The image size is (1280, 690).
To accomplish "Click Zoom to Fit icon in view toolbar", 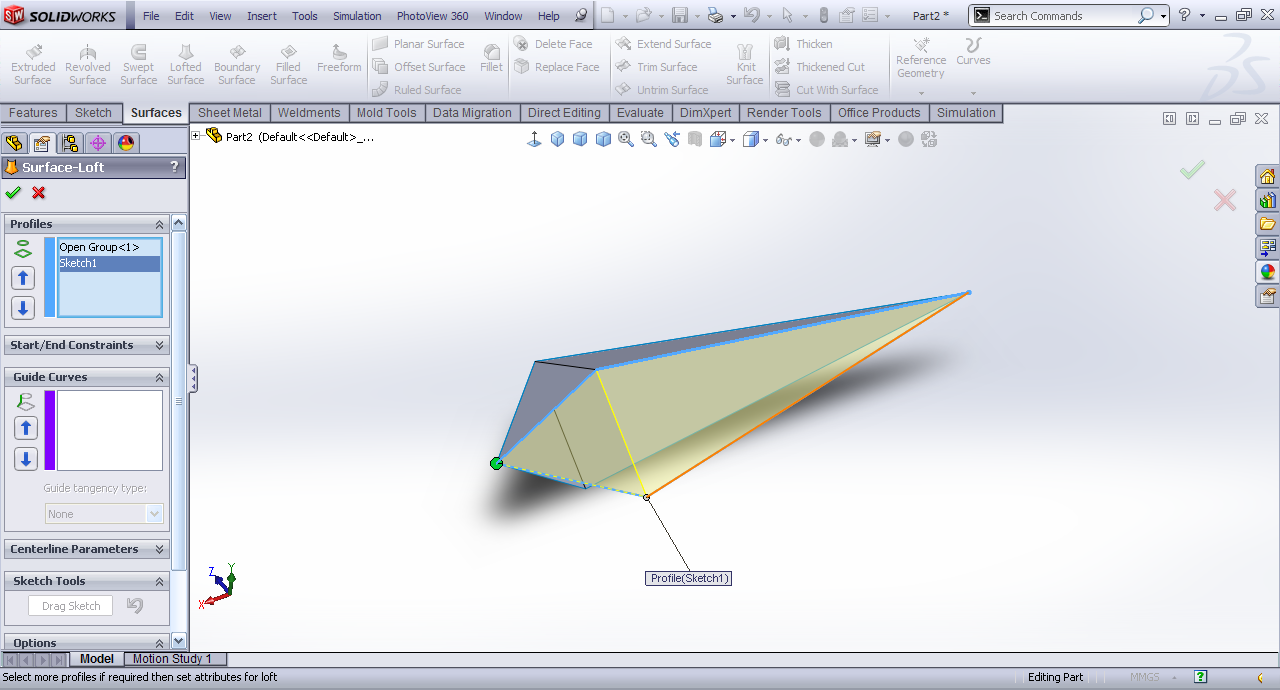I will coord(626,140).
